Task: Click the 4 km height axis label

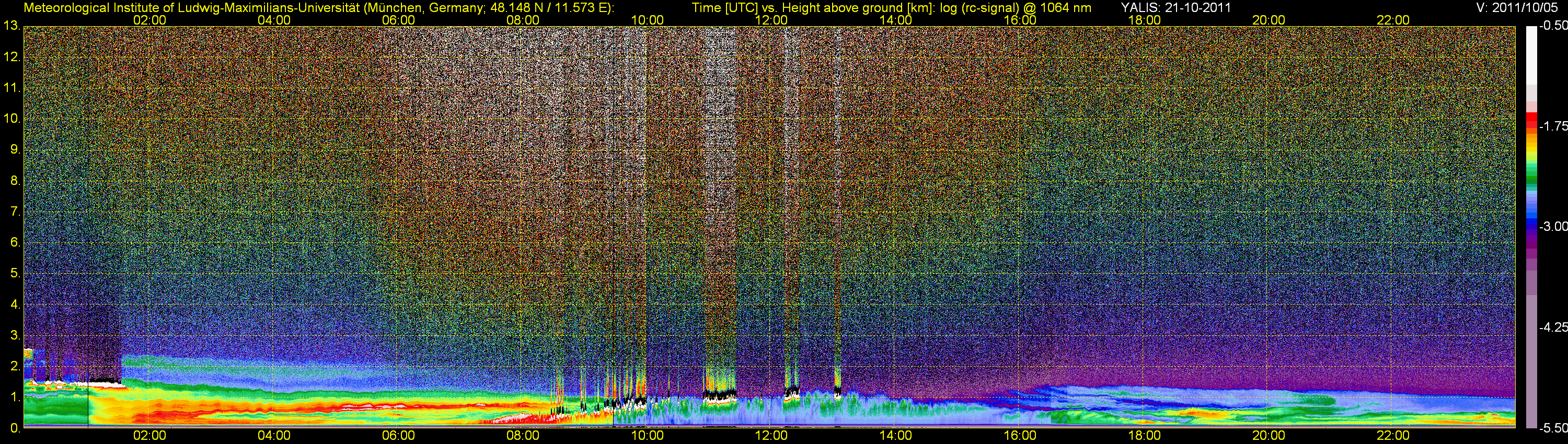Action: (15, 305)
